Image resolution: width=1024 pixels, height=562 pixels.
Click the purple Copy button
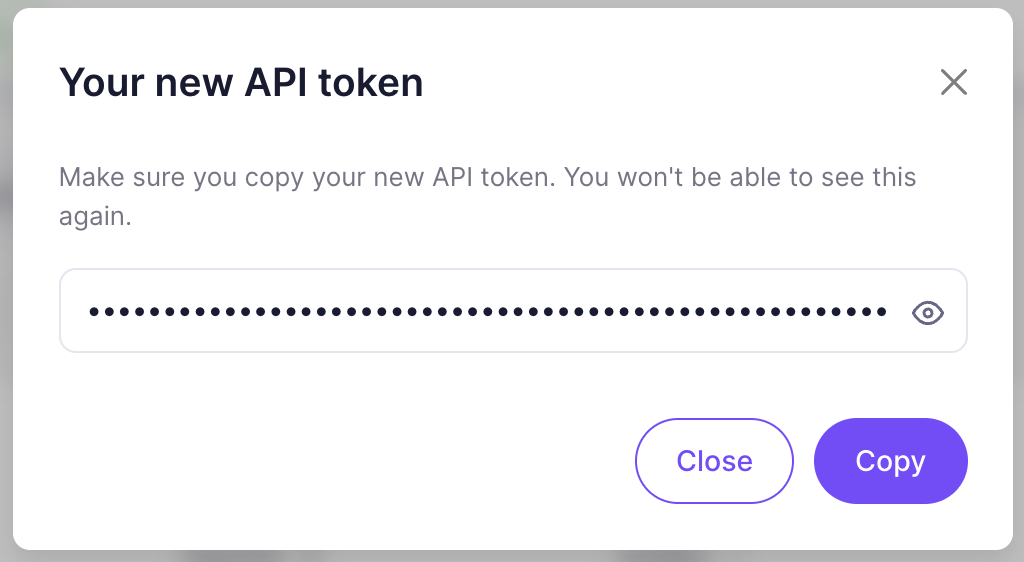point(890,461)
